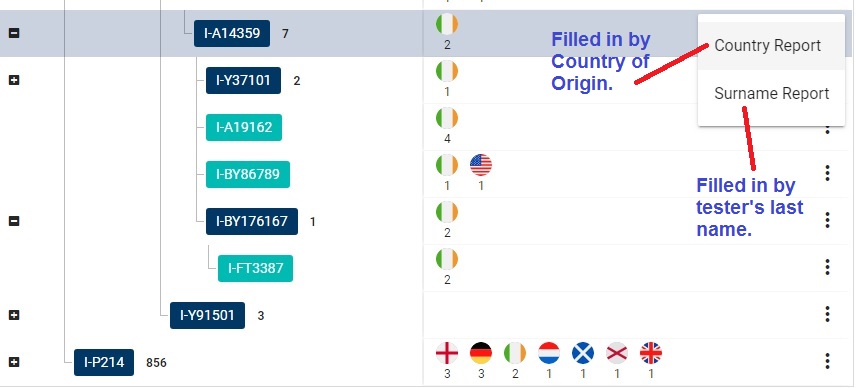Click the USA flag in I-BY86789 row
Screen dimensions: 856x388
tap(480, 165)
